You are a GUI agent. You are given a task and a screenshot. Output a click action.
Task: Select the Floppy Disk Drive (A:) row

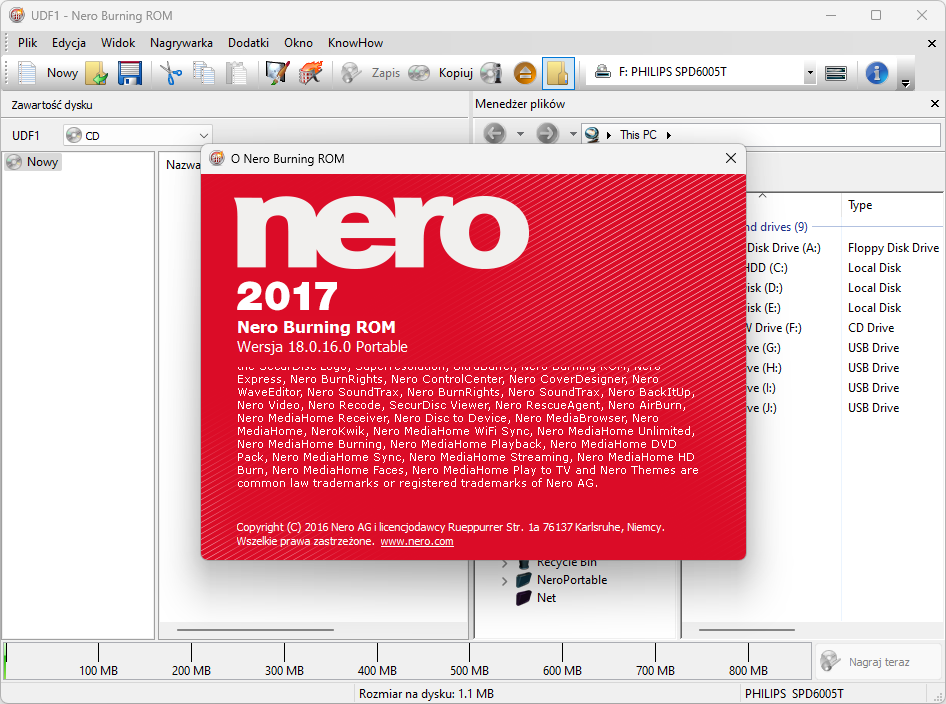845,247
